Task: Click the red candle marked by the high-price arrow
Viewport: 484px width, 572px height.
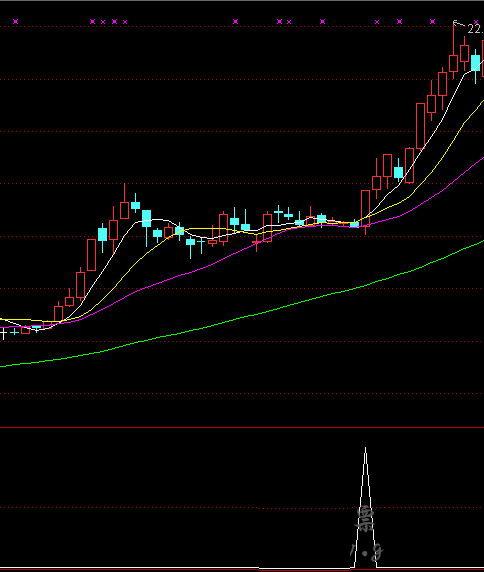Action: point(453,63)
